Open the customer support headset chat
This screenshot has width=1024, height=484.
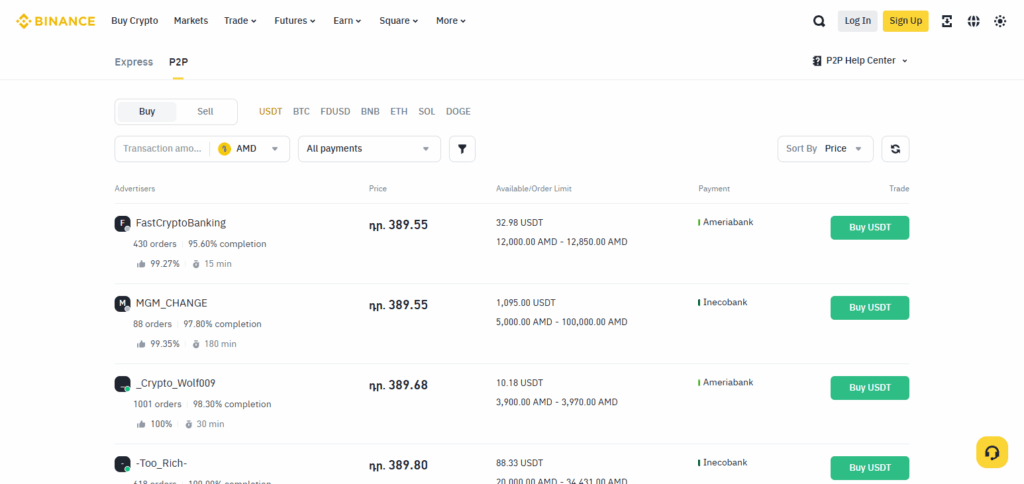(992, 452)
